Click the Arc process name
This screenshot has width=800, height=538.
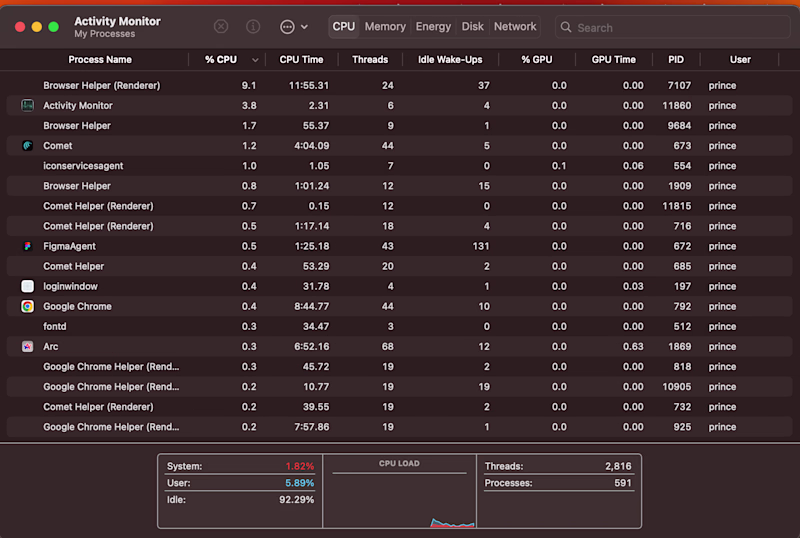51,347
